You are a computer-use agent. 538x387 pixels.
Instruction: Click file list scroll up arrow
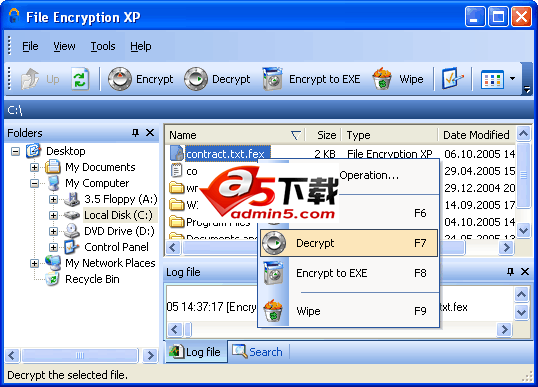pyautogui.click(x=524, y=134)
